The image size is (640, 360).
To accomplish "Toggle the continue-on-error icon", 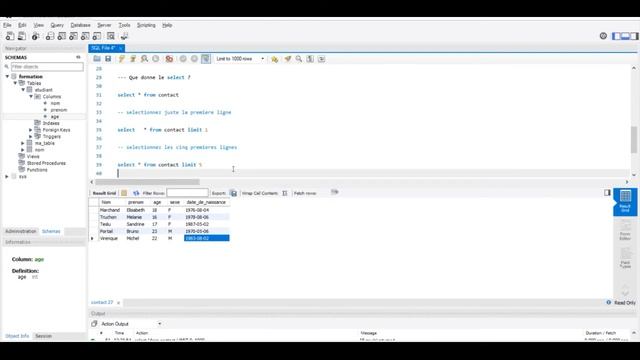I will (169, 59).
